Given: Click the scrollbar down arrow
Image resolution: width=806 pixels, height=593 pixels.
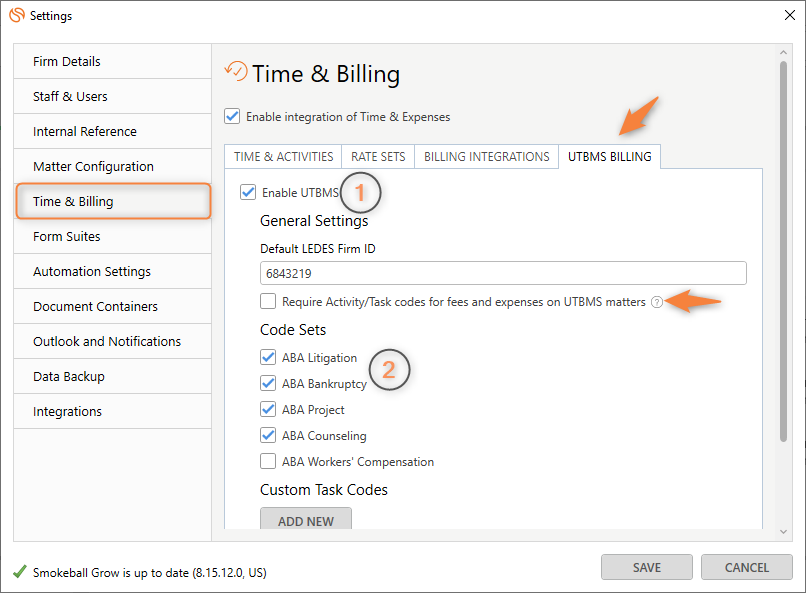Looking at the screenshot, I should click(783, 532).
